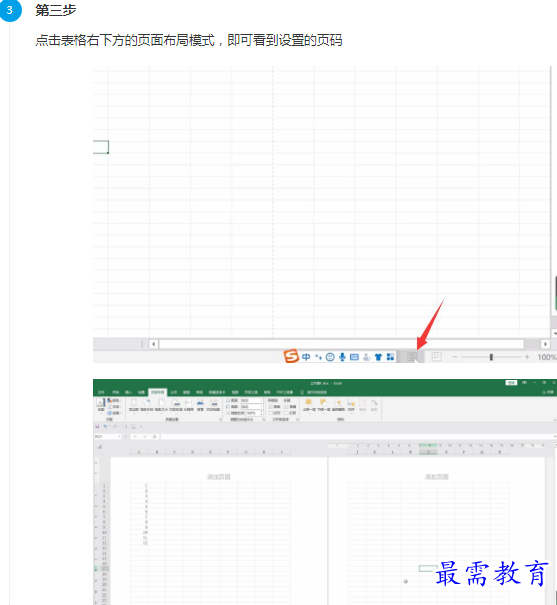The width and height of the screenshot is (557, 605).
Task: Click inside the Excel formula bar
Action: point(357,436)
